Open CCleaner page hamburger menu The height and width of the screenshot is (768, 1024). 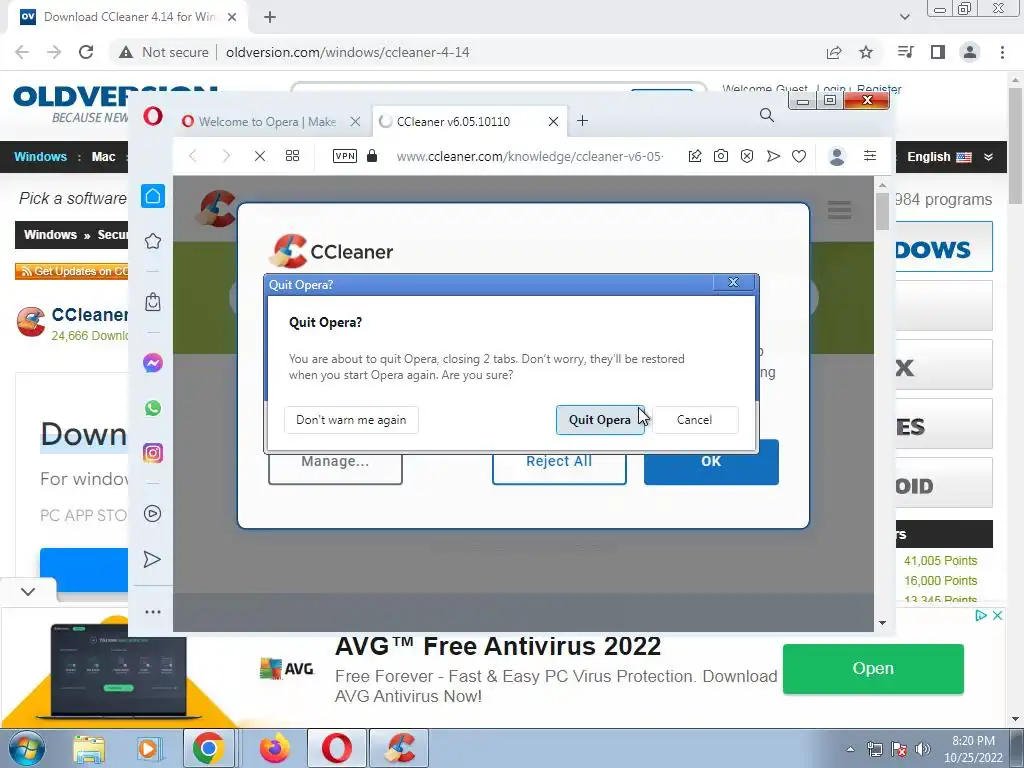pos(839,210)
